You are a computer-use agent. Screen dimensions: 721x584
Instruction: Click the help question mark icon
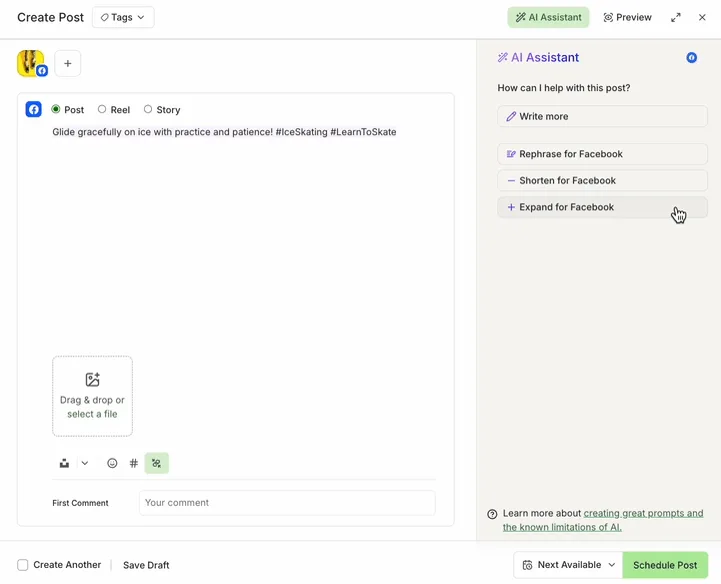(x=492, y=514)
